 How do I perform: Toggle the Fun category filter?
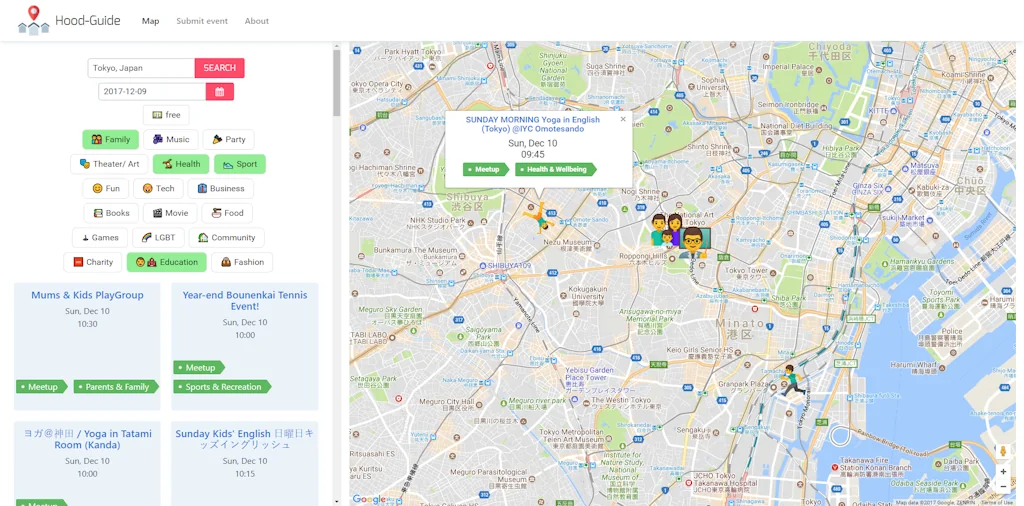(106, 188)
